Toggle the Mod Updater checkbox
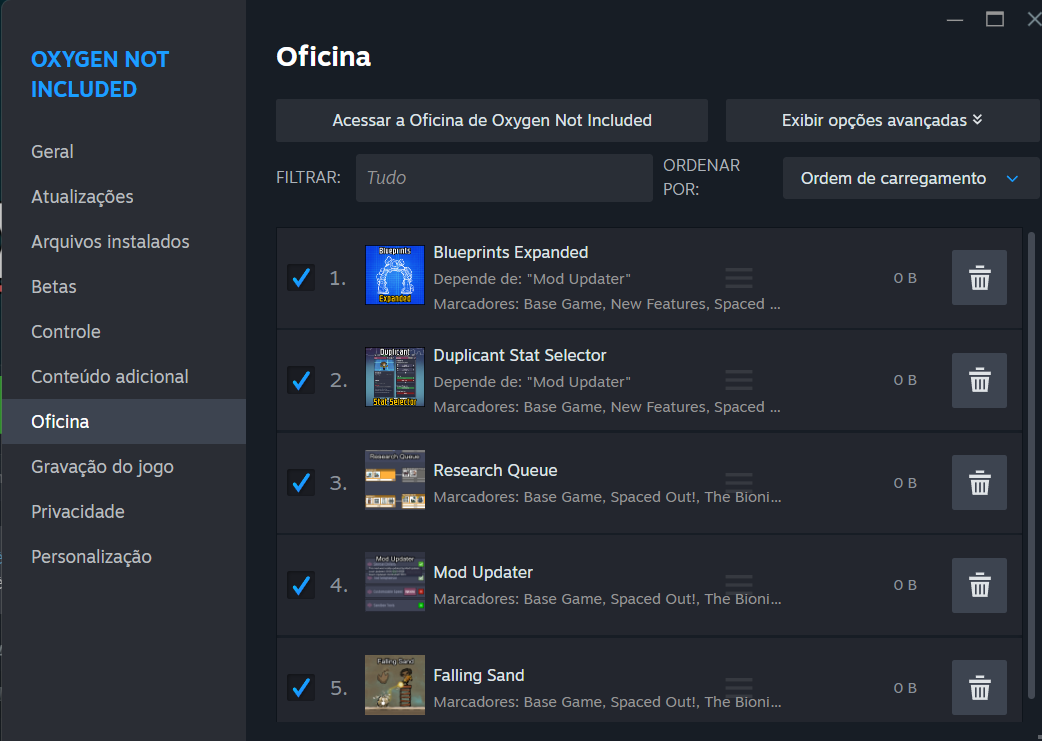This screenshot has width=1042, height=741. (x=301, y=585)
